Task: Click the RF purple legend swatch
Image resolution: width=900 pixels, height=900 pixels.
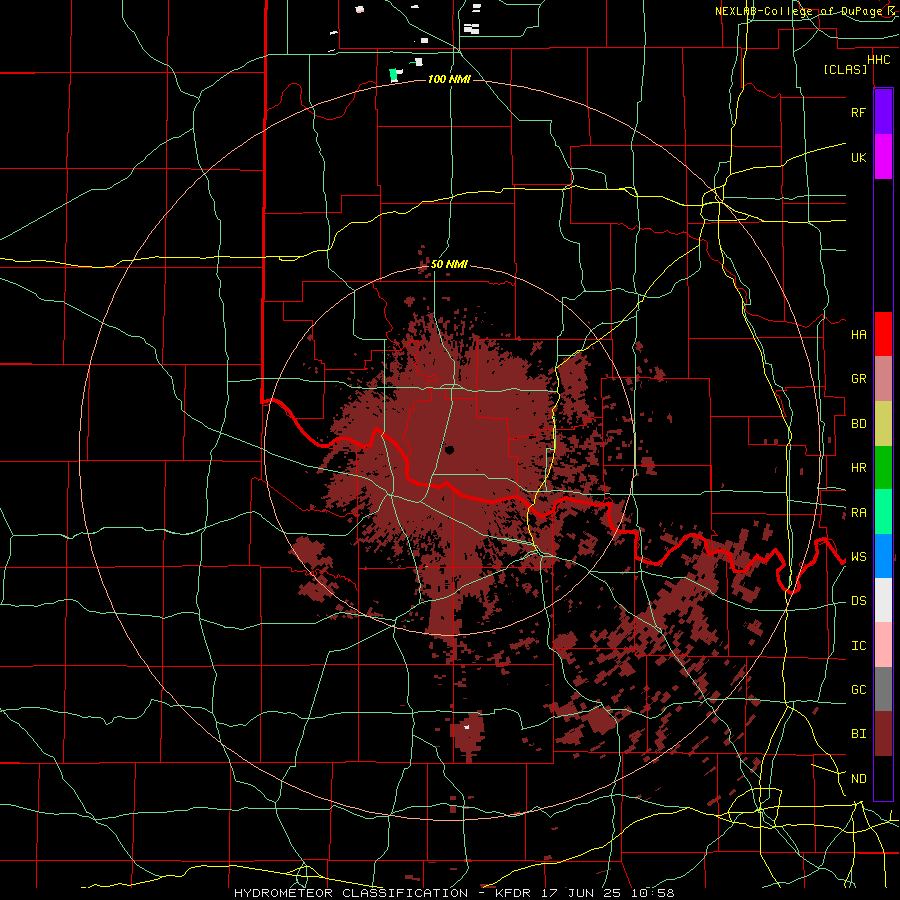Action: coord(883,112)
